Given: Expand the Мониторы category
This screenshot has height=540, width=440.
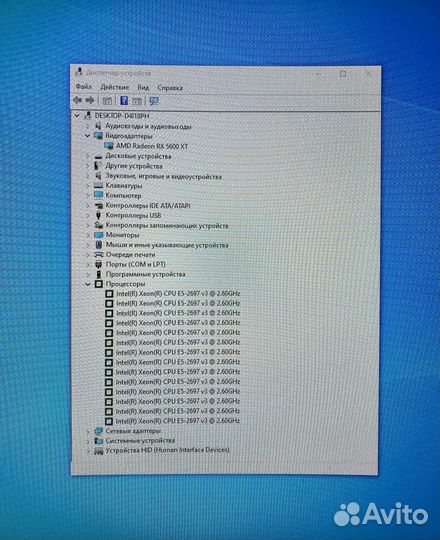Looking at the screenshot, I should [x=88, y=235].
